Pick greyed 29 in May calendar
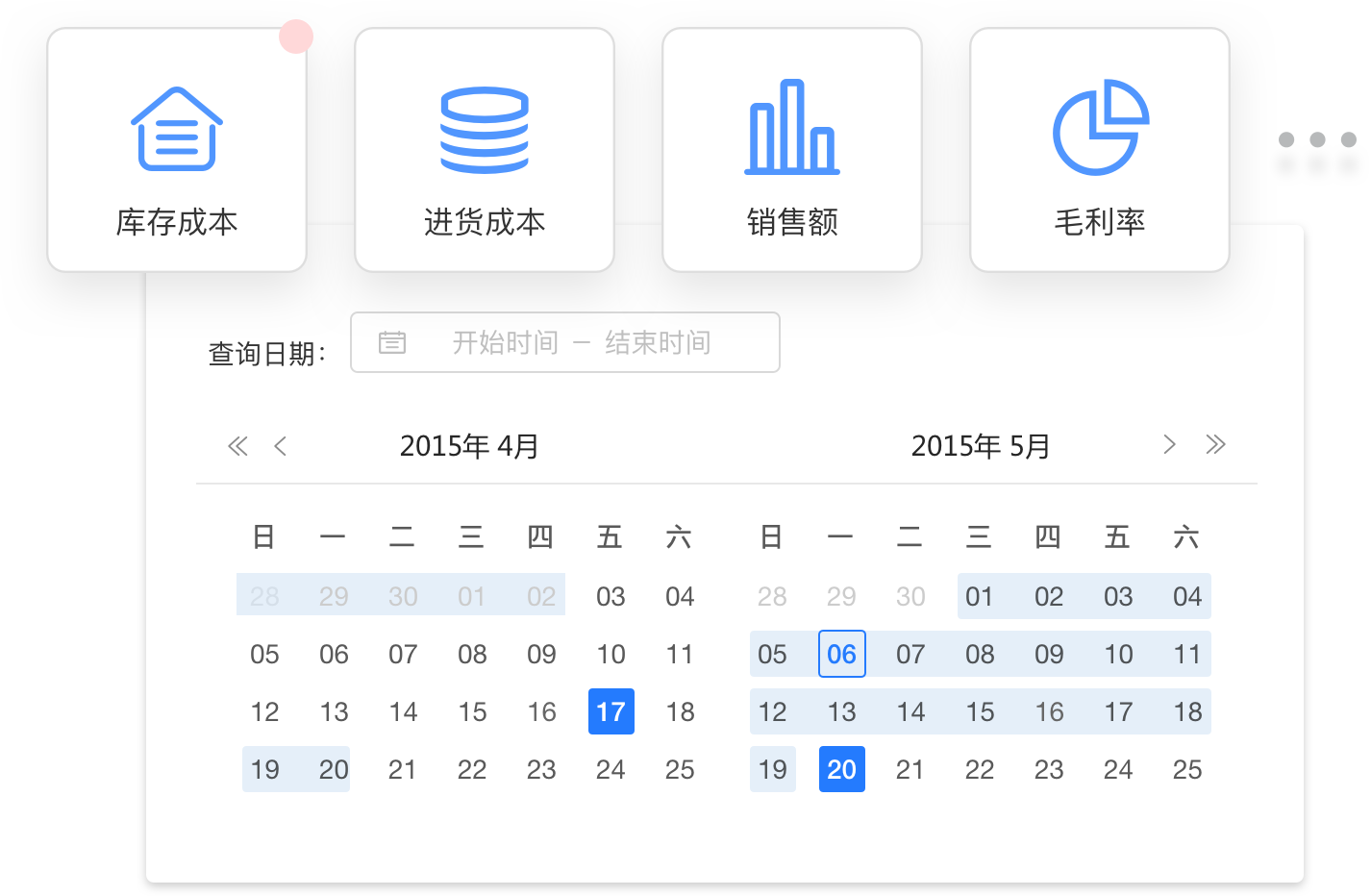This screenshot has width=1371, height=896. (x=842, y=596)
